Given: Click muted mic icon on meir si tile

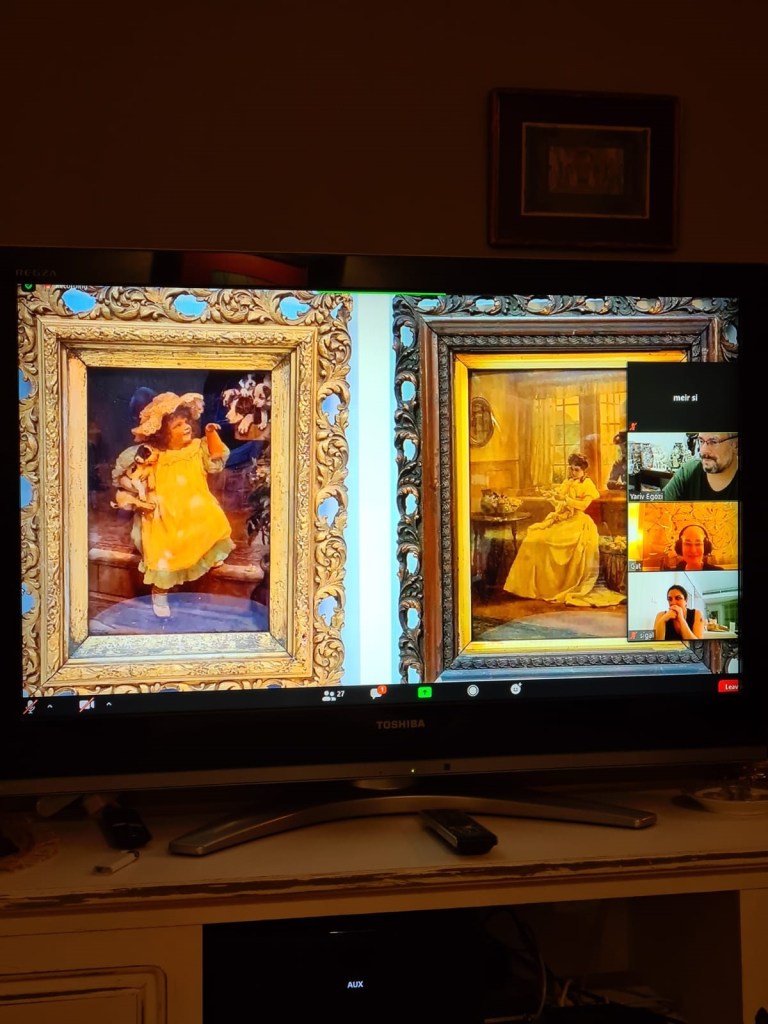Looking at the screenshot, I should pyautogui.click(x=633, y=424).
